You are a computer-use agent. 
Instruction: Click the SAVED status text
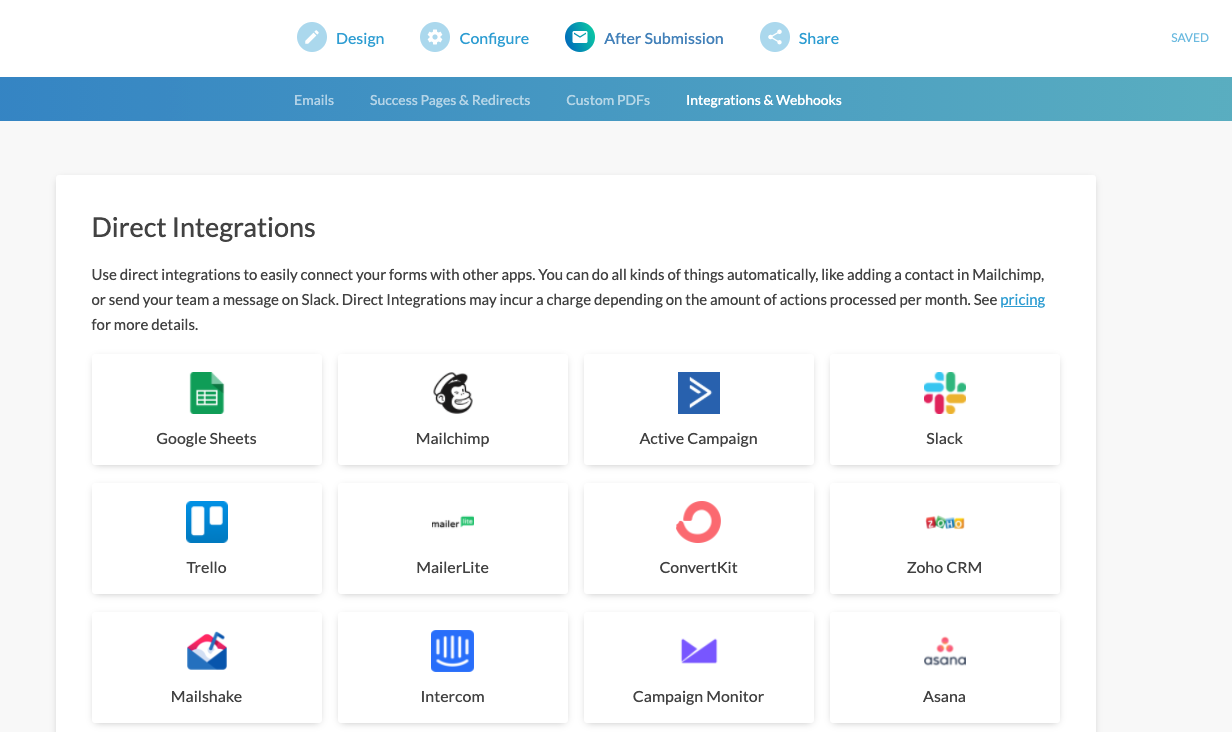1190,38
